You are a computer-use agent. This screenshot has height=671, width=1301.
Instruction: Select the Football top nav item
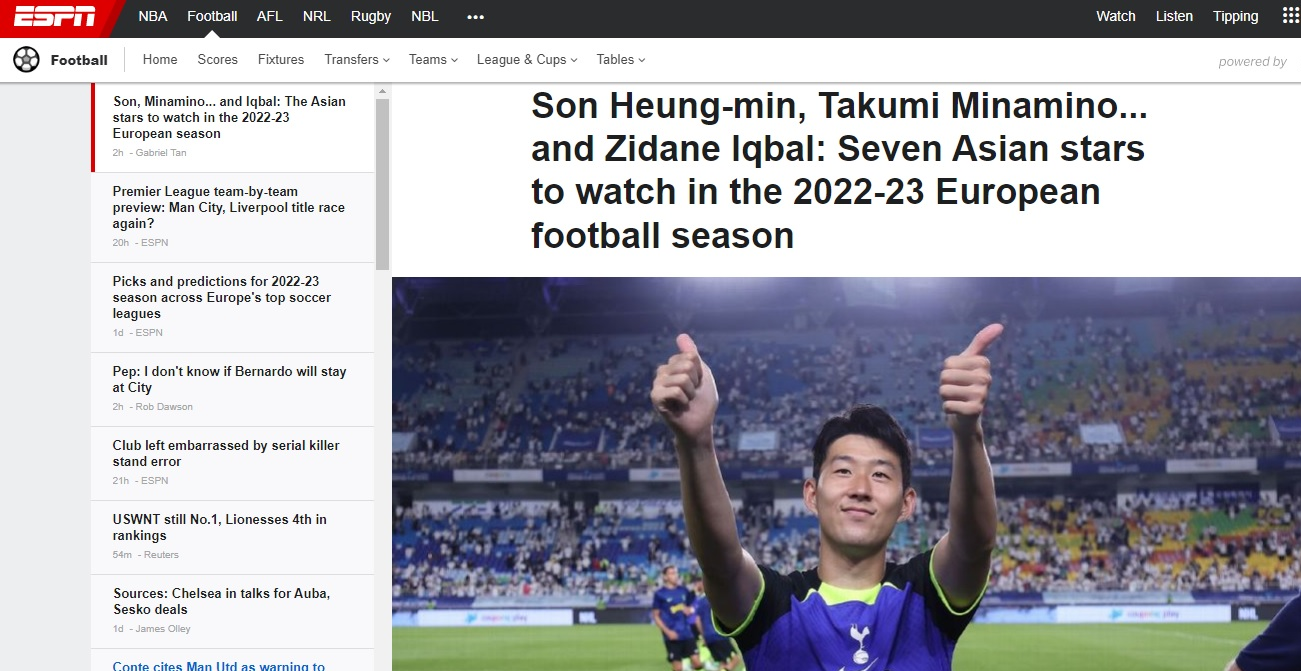pos(212,16)
